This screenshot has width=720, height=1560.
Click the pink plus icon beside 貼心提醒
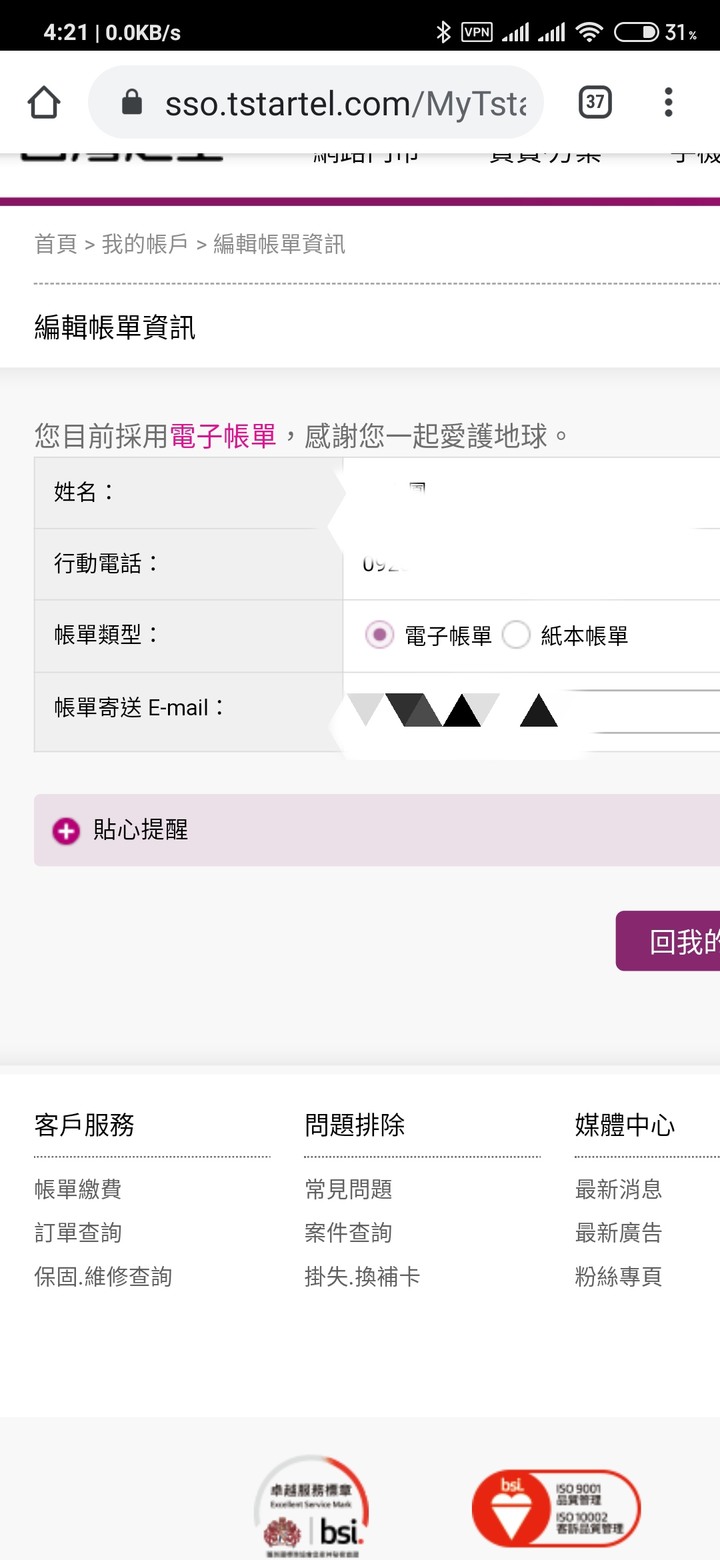tap(66, 830)
